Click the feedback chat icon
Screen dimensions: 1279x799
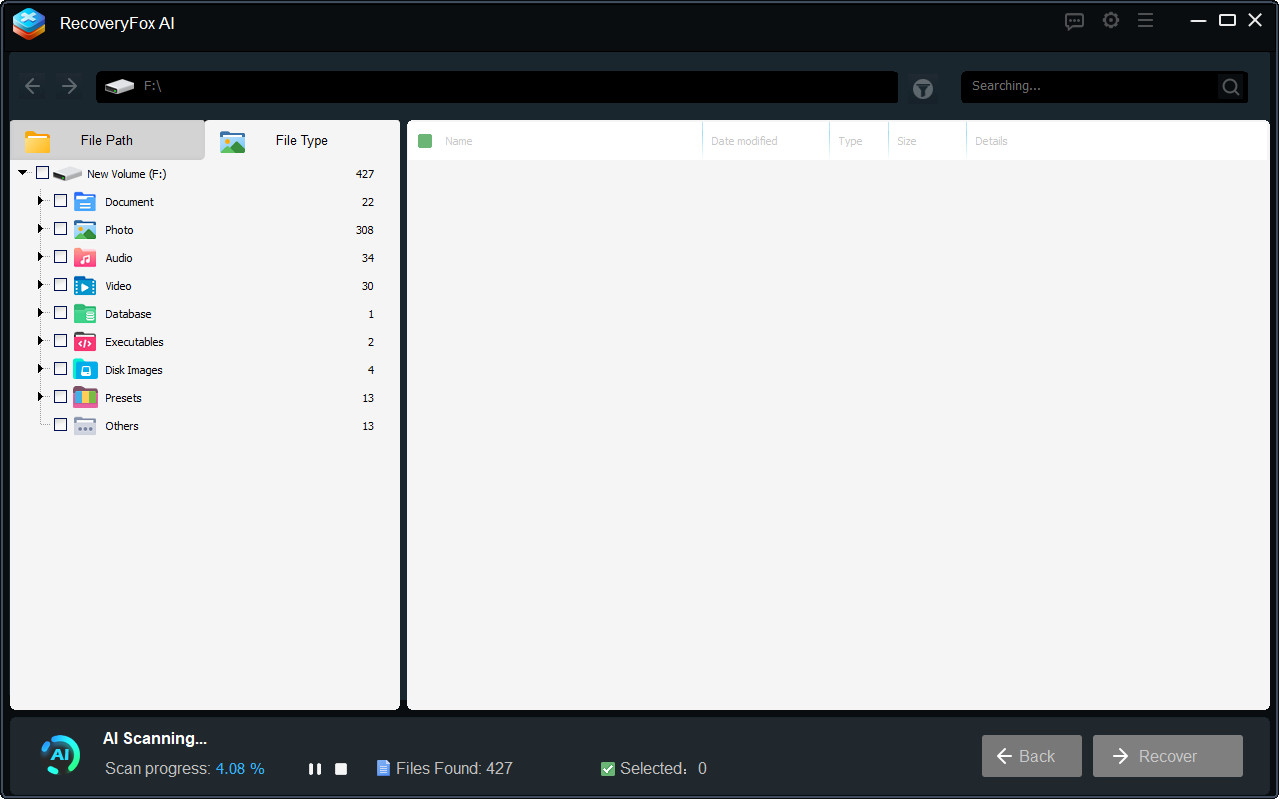coord(1074,20)
